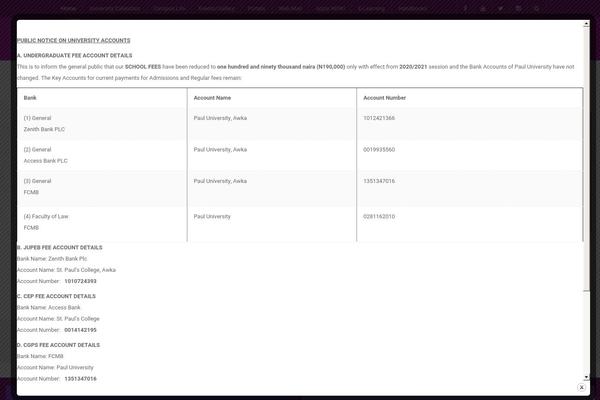The width and height of the screenshot is (600, 400).
Task: Click account number 1012421366
Action: (x=379, y=118)
